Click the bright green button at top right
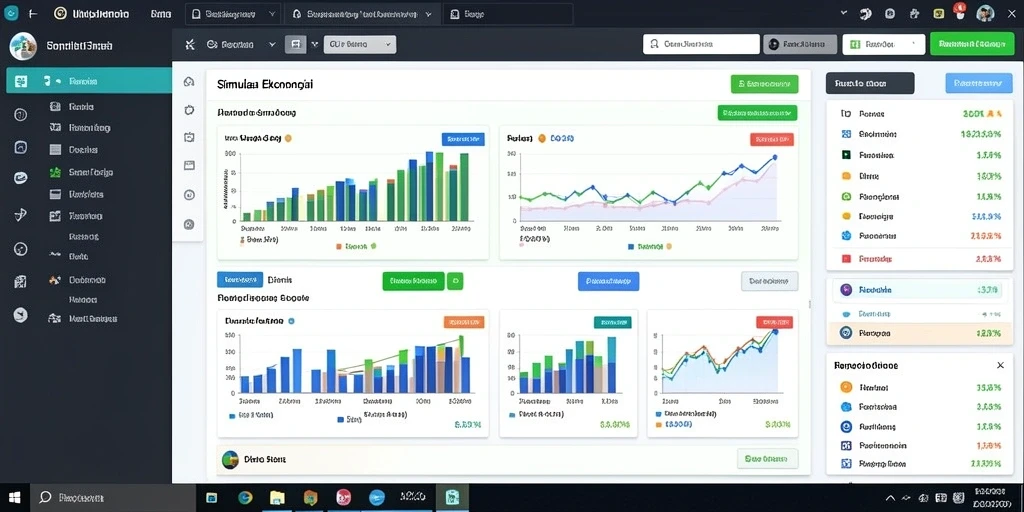Image resolution: width=1024 pixels, height=512 pixels. 972,44
